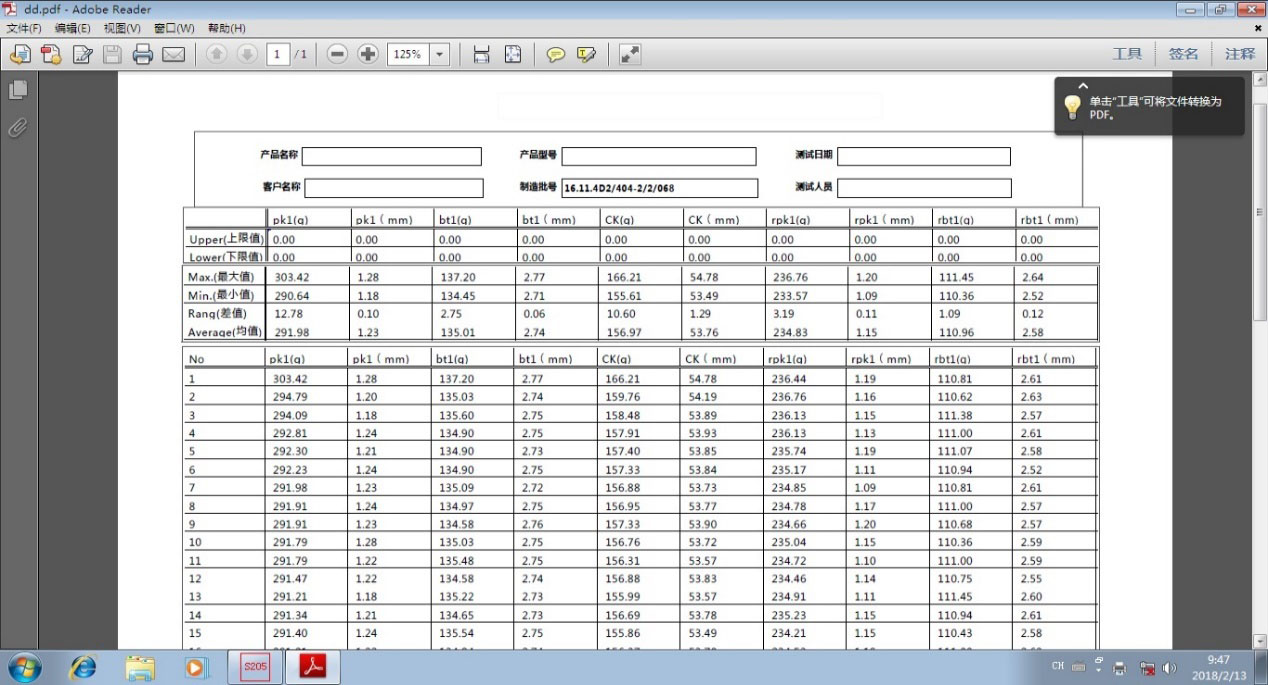
Task: Click the 客户名称 form field
Action: pos(394,188)
